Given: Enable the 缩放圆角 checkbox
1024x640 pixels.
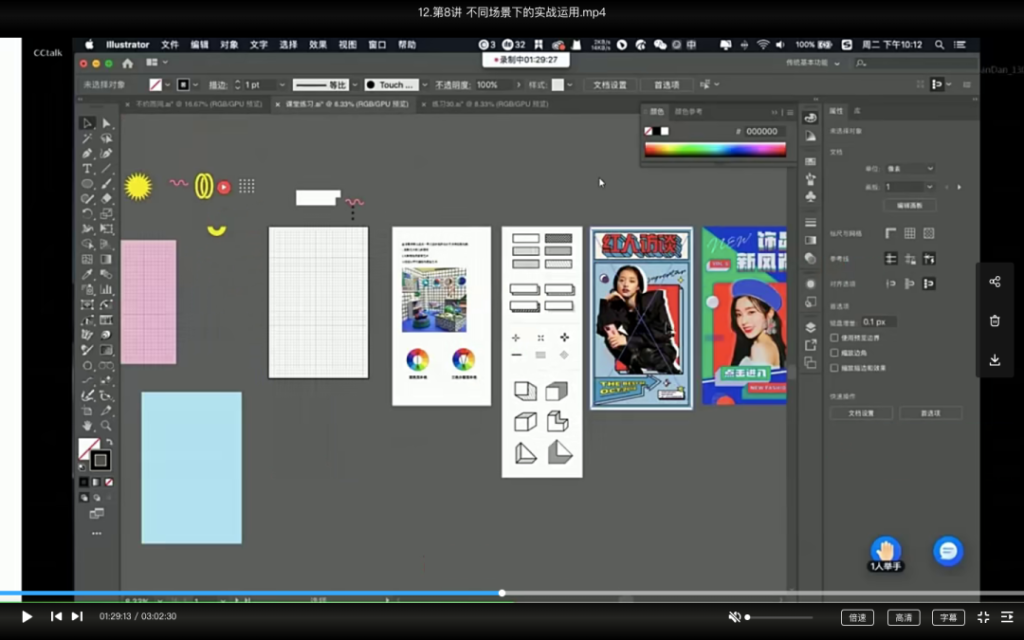Looking at the screenshot, I should pyautogui.click(x=835, y=353).
